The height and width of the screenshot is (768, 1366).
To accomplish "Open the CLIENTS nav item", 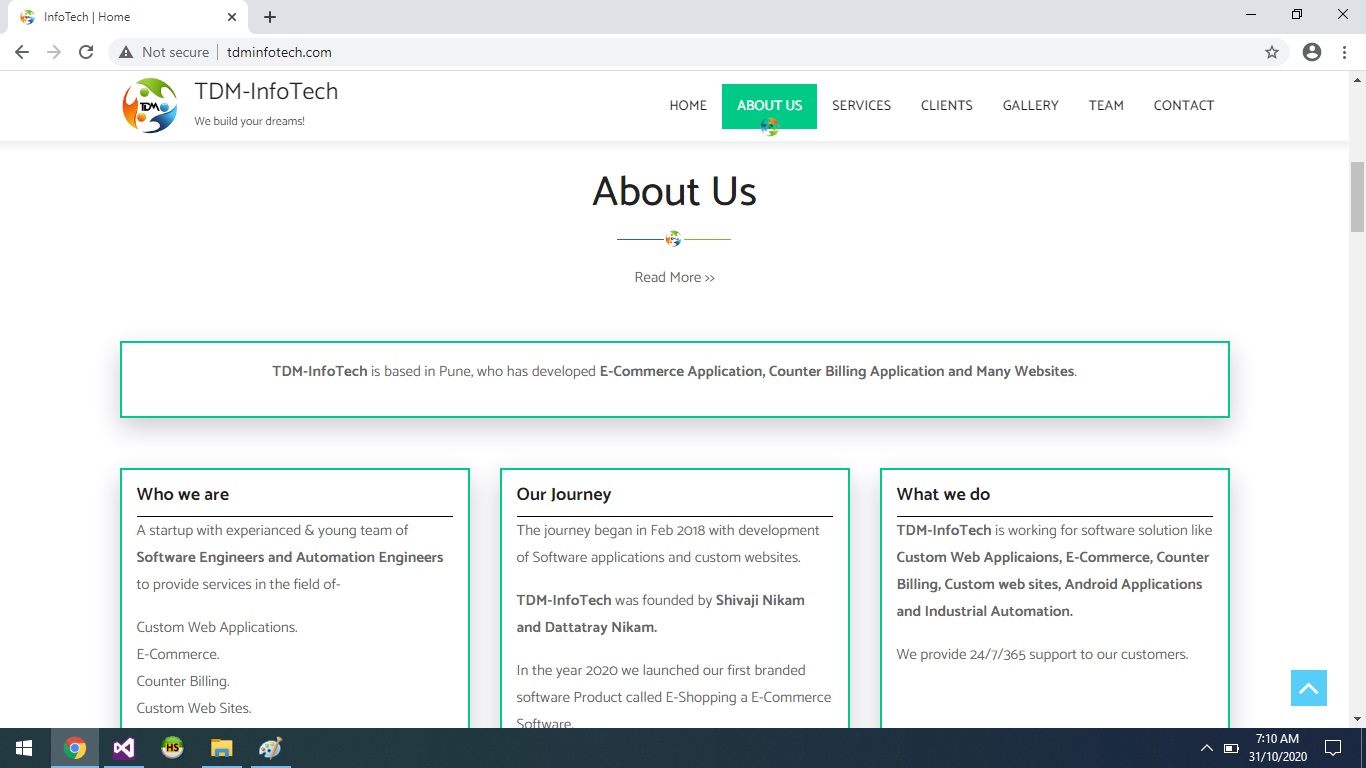I will [946, 105].
